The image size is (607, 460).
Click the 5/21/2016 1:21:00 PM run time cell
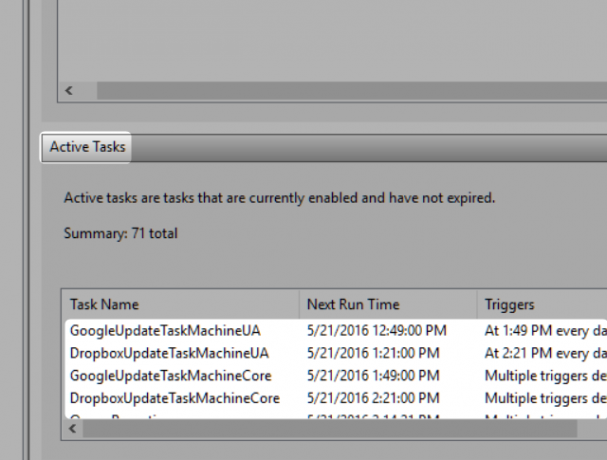point(373,353)
